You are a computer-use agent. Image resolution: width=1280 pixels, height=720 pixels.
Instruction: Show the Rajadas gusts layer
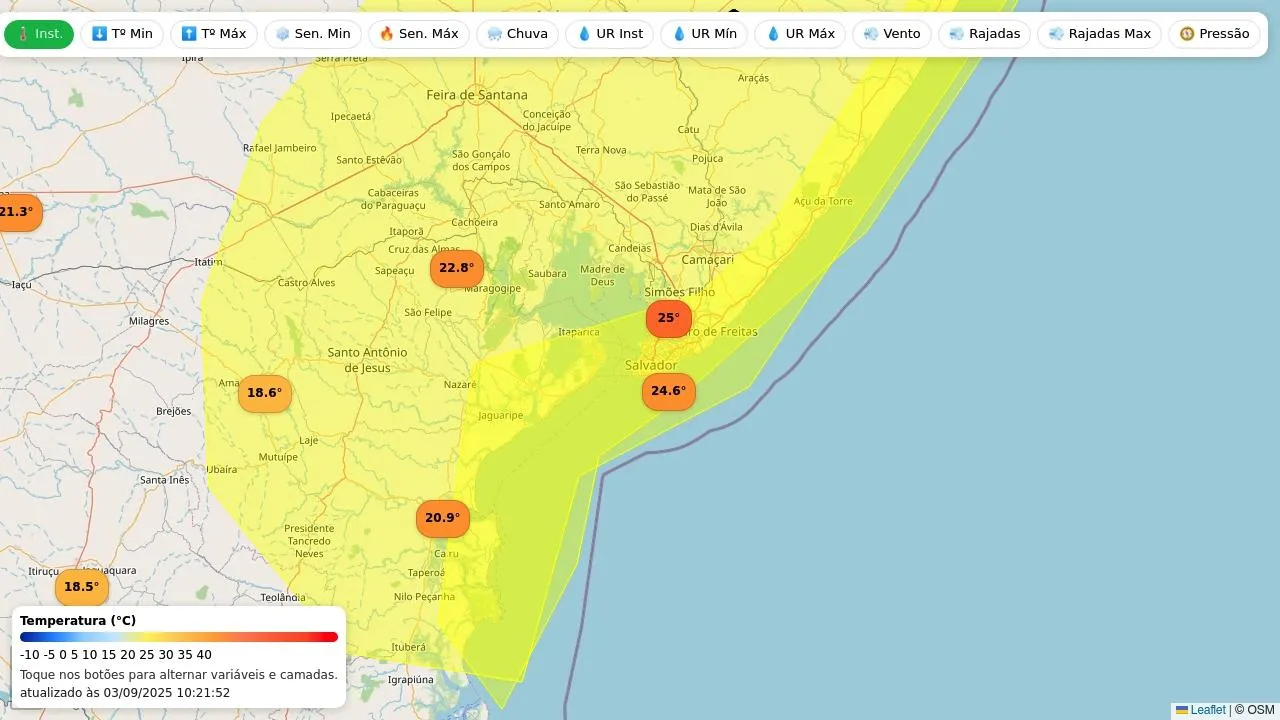(985, 34)
